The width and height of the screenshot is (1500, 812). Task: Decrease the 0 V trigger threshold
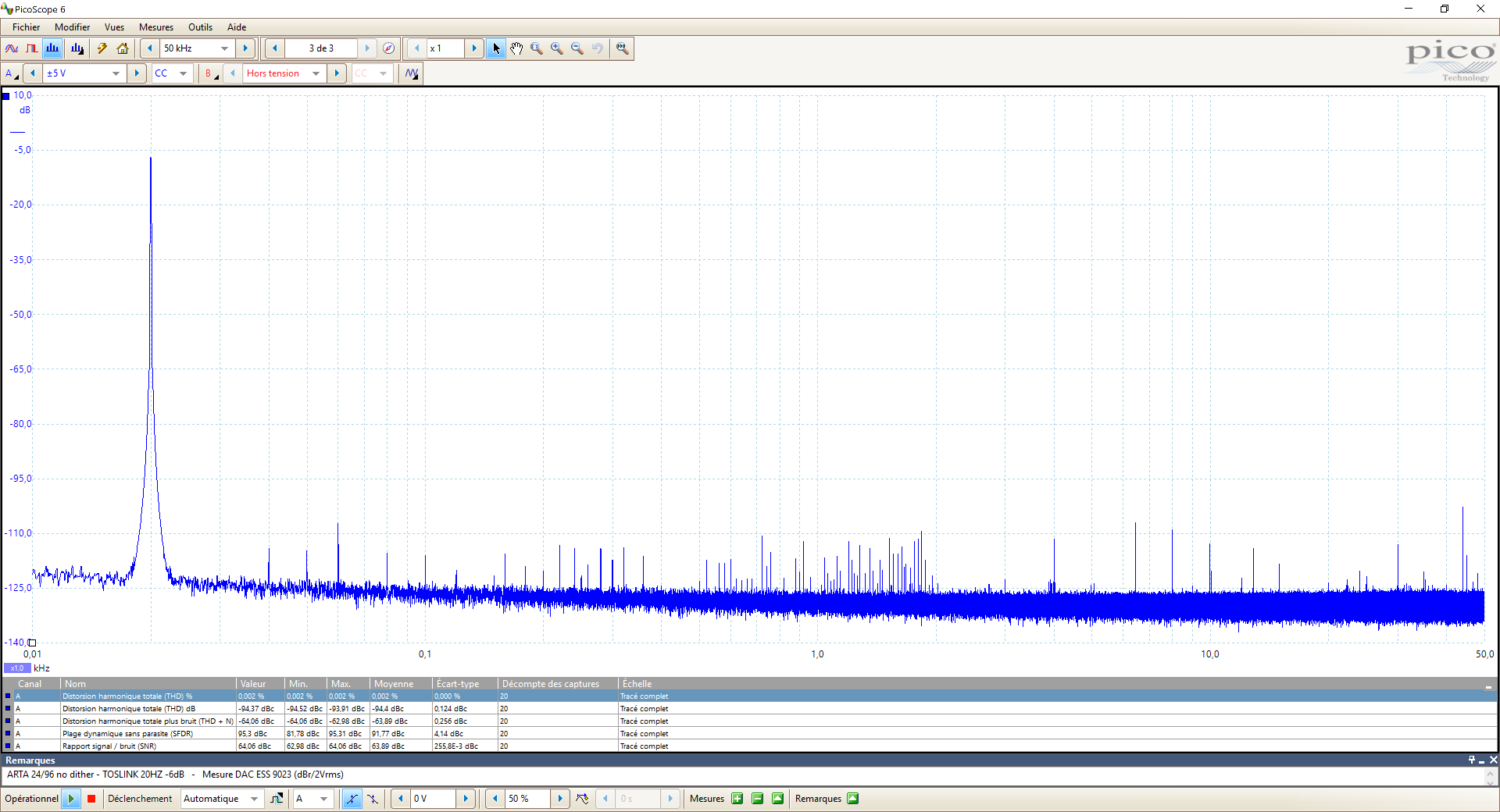coord(401,799)
